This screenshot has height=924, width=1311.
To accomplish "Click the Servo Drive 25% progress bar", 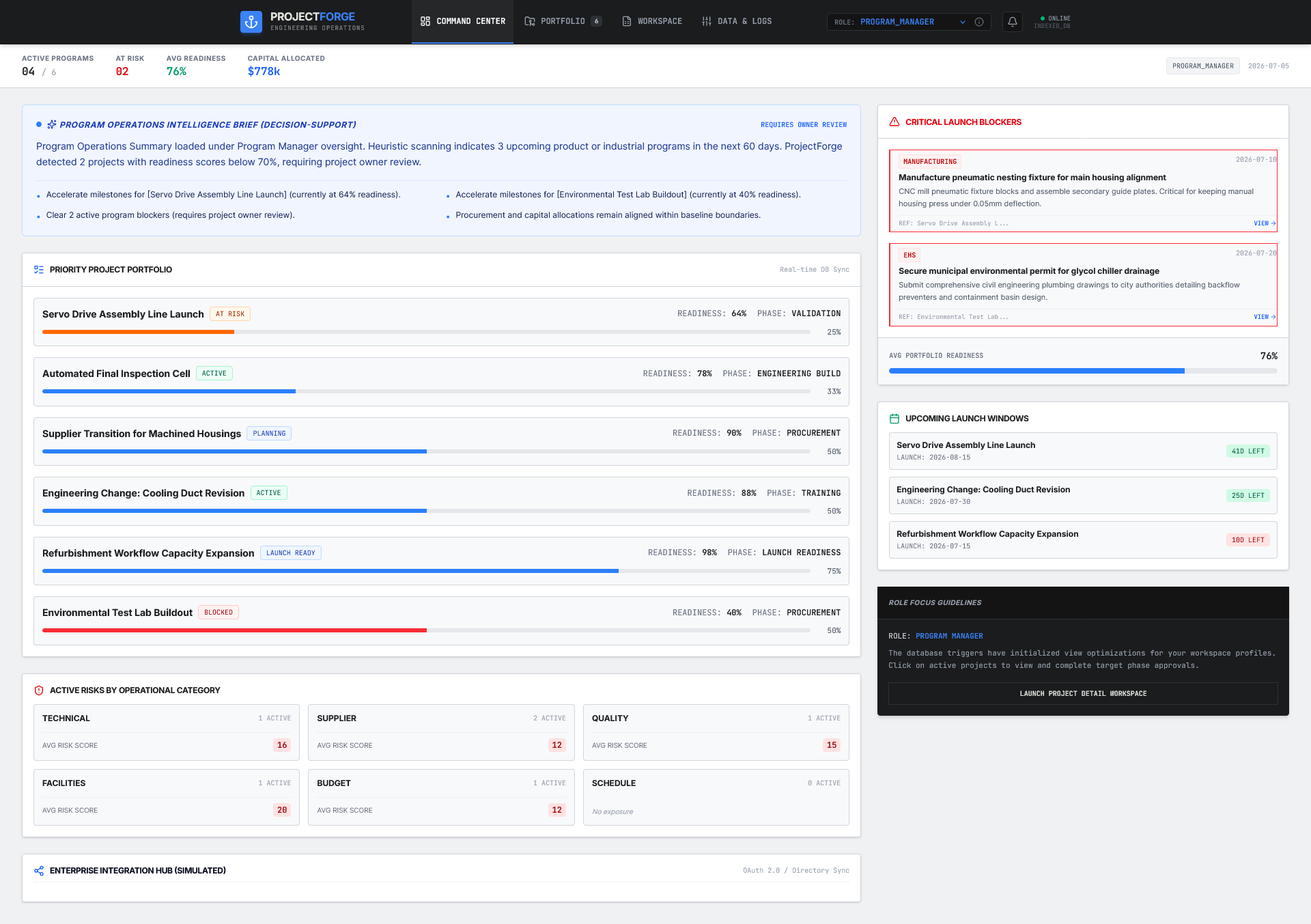I will [x=426, y=332].
